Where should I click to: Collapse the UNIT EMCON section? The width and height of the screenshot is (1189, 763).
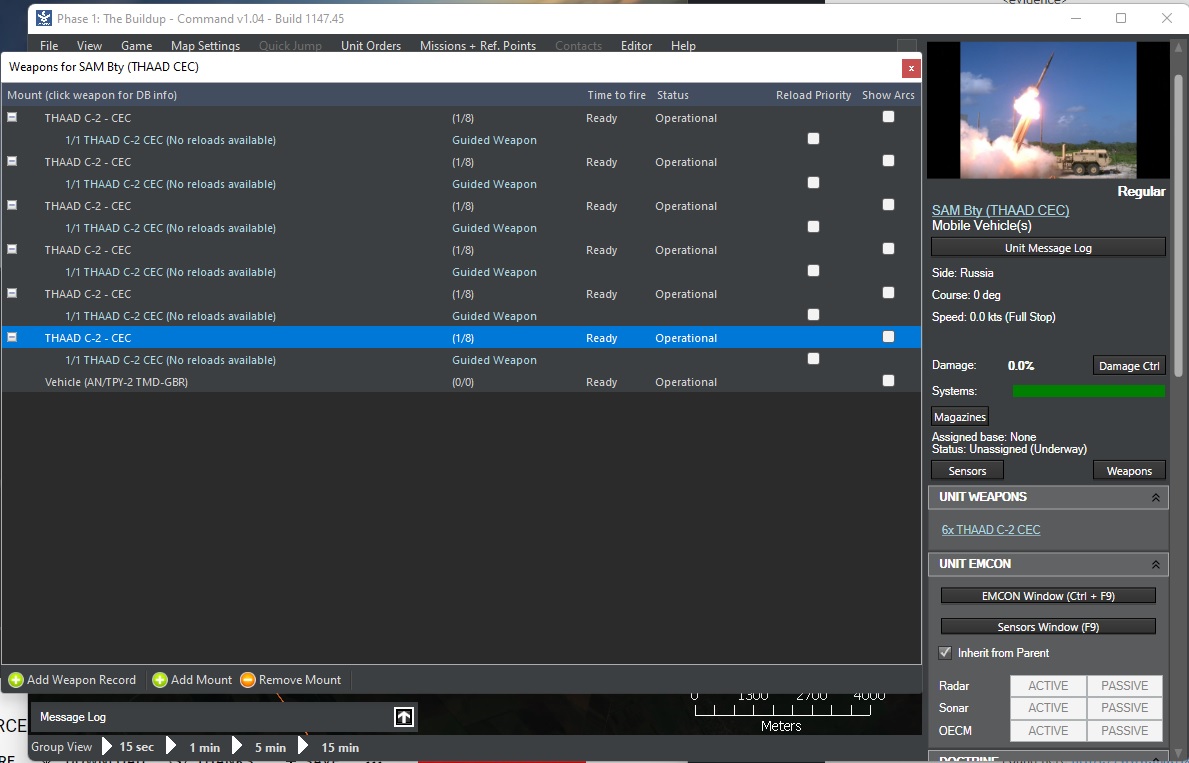point(1156,564)
